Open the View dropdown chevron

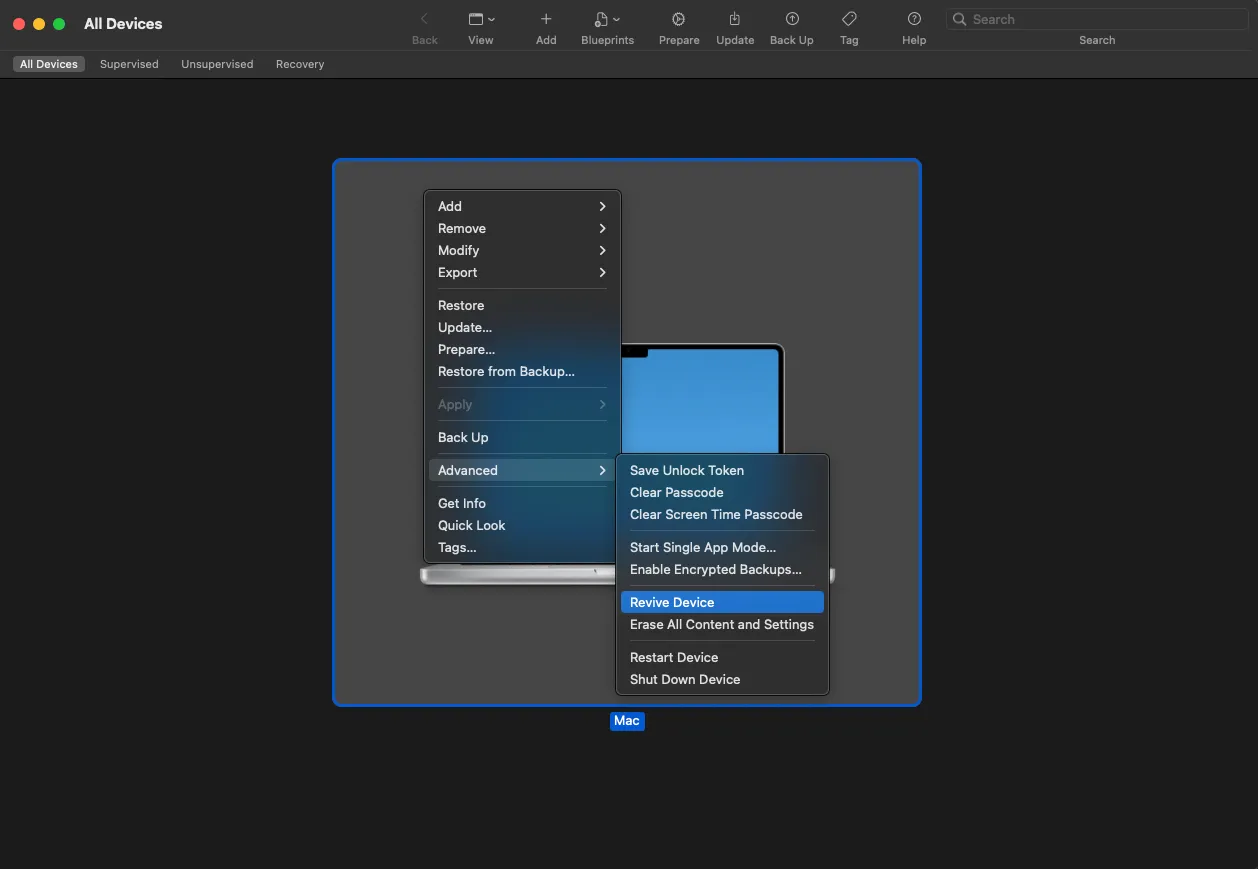pos(491,20)
